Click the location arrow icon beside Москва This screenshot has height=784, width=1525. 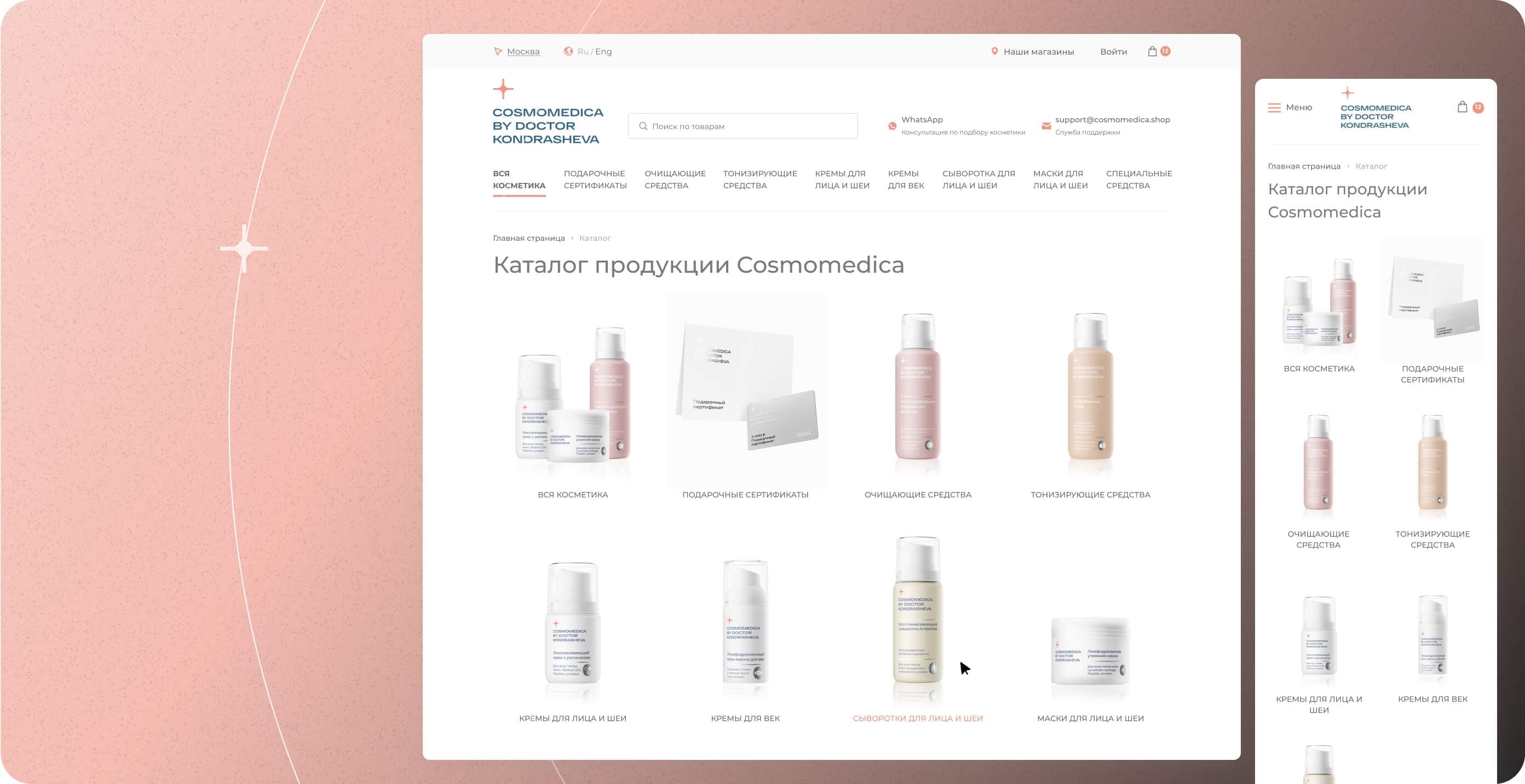click(498, 51)
